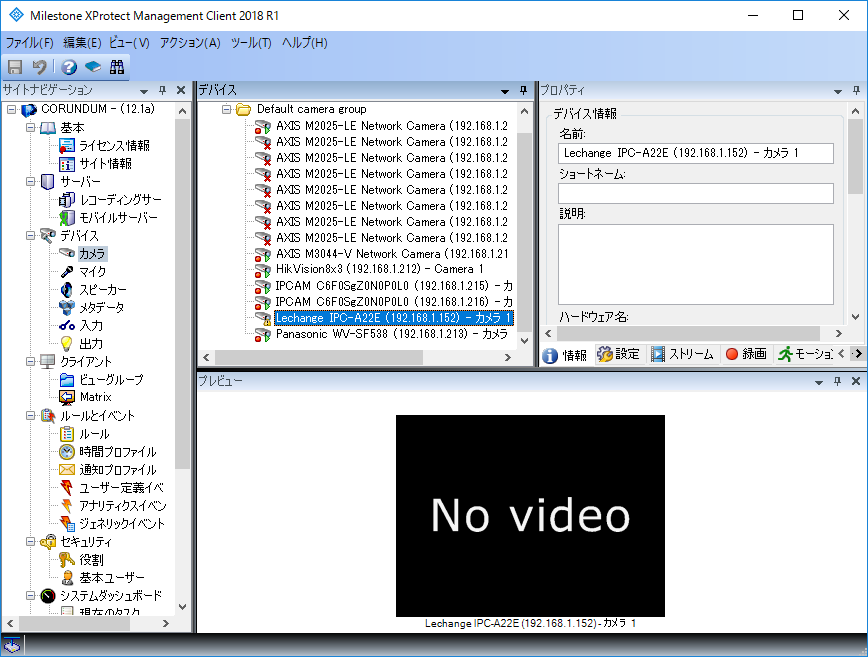Image resolution: width=868 pixels, height=657 pixels.
Task: Collapse the デバイス tree node
Action: pyautogui.click(x=30, y=236)
